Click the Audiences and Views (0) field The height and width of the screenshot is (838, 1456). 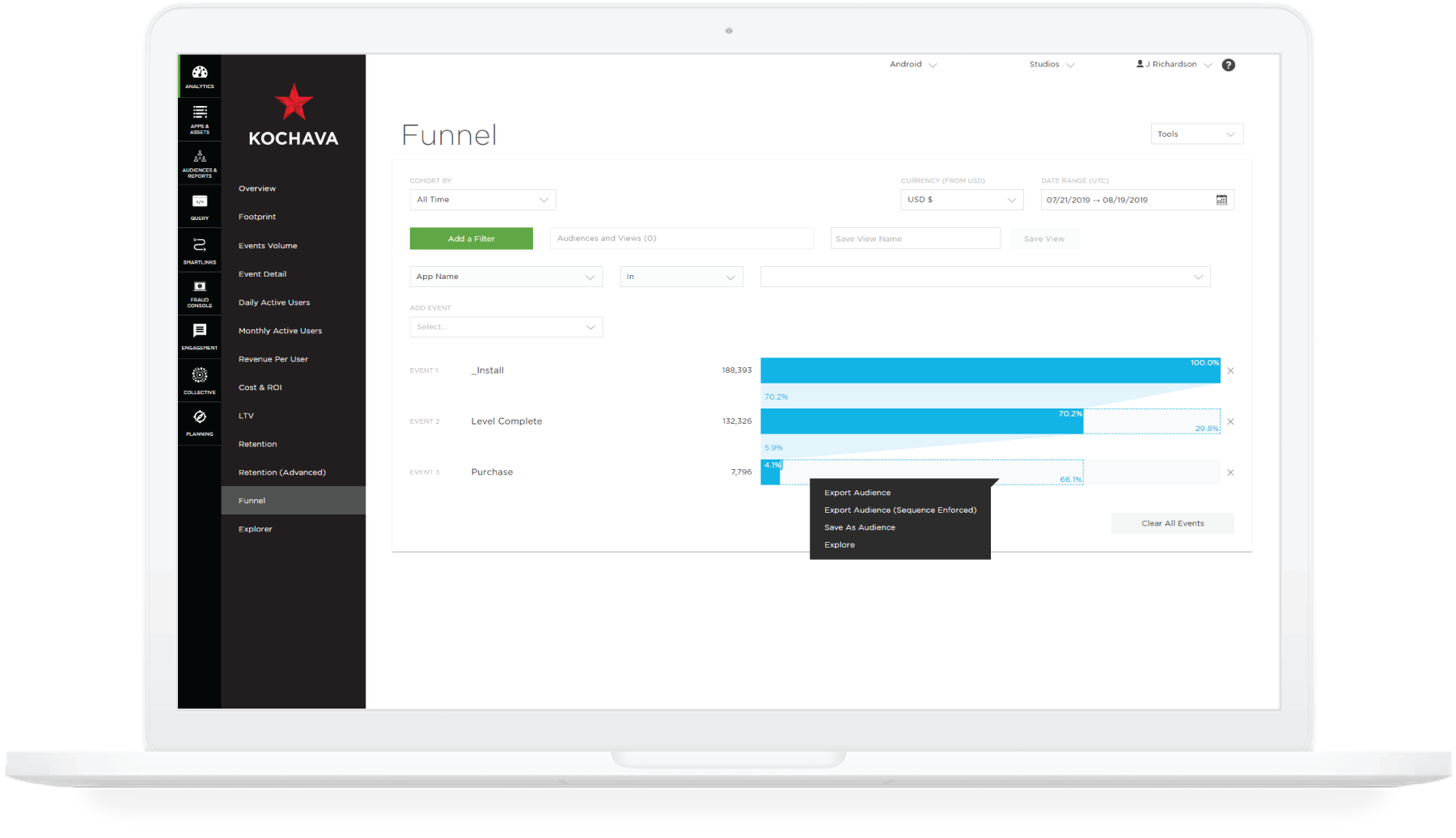click(x=681, y=239)
